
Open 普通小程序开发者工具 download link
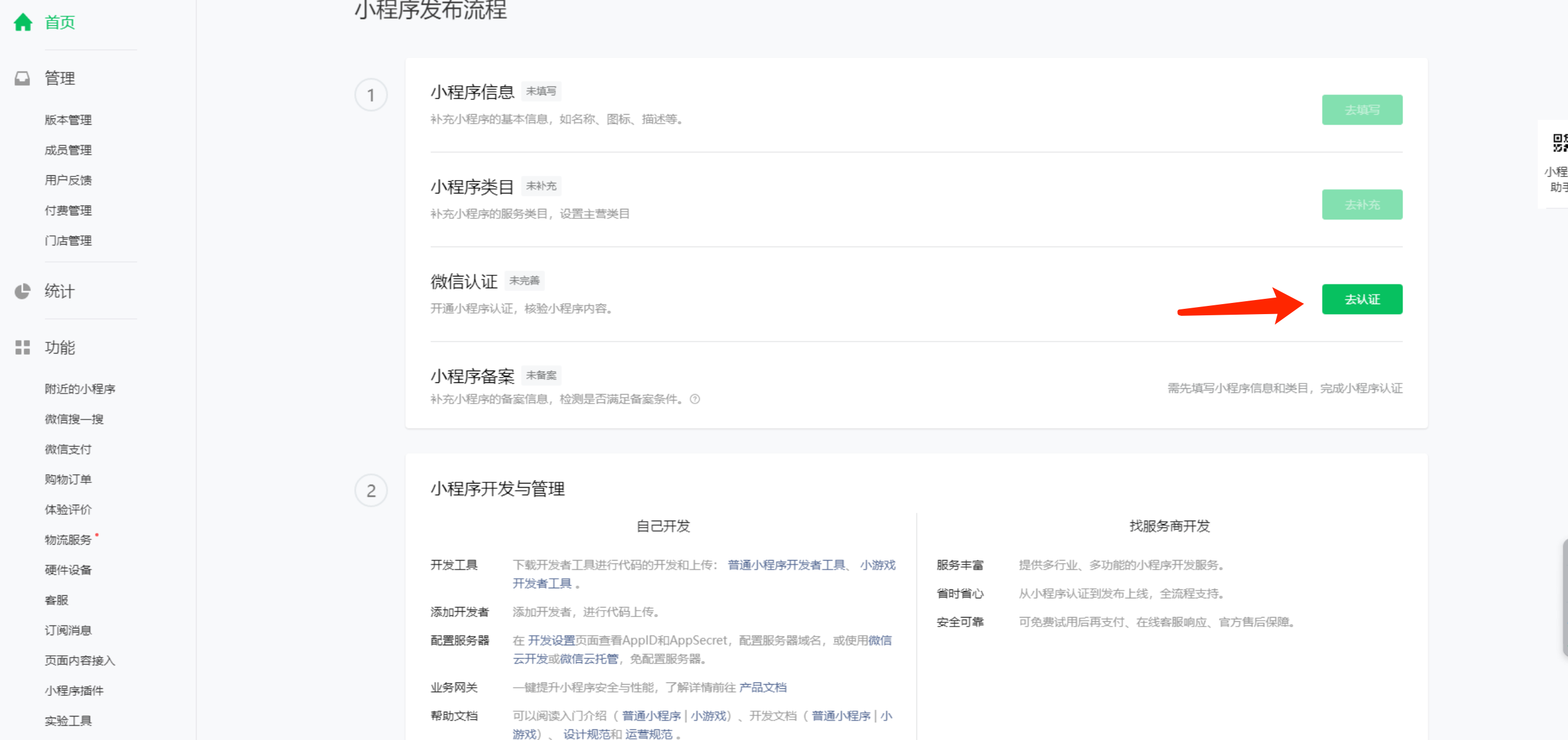tap(786, 565)
